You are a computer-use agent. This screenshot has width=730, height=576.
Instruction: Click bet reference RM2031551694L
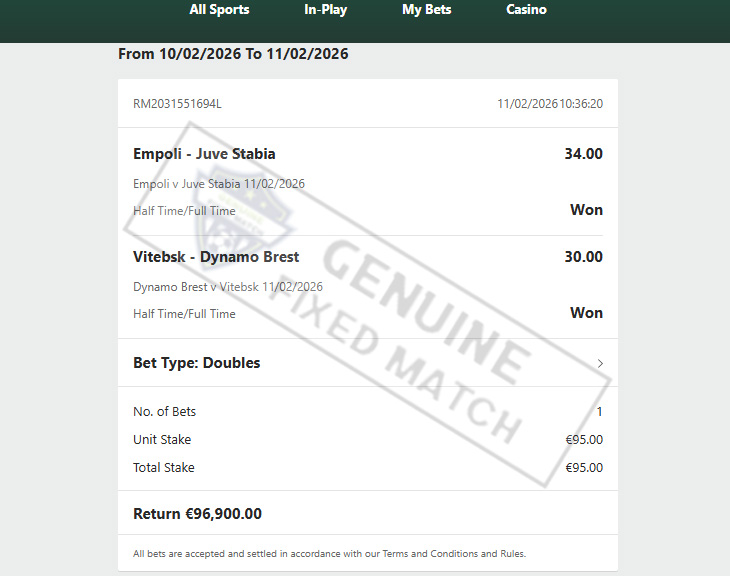[177, 103]
